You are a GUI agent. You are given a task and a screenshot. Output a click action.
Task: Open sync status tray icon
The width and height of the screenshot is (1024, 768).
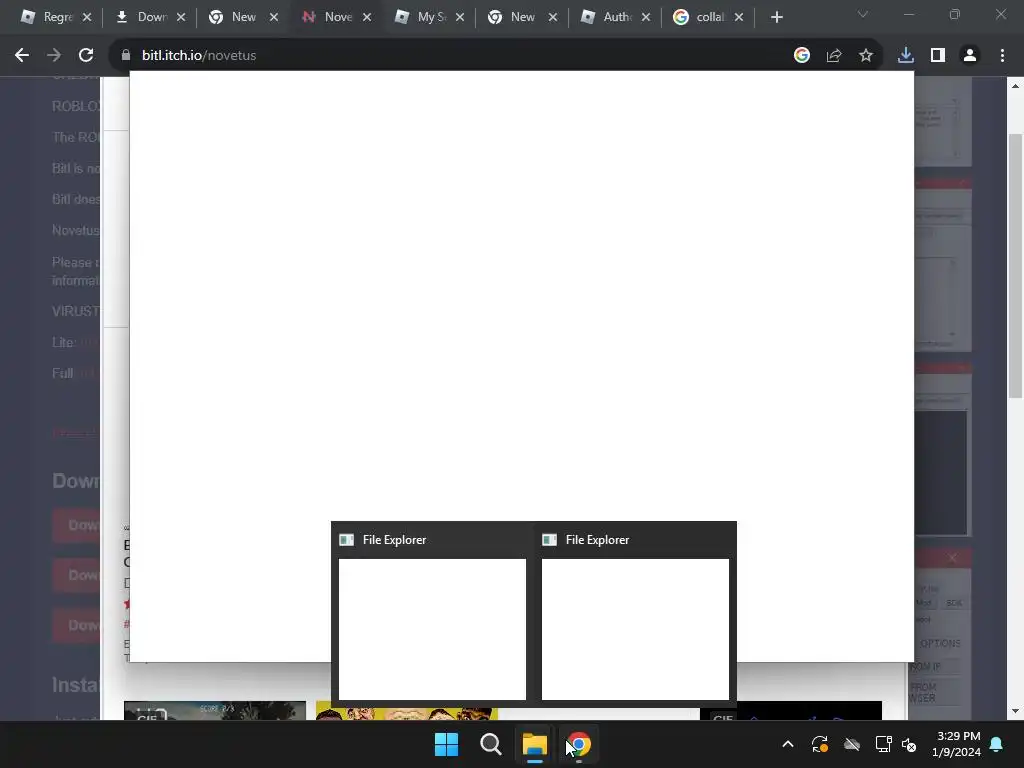coord(820,744)
